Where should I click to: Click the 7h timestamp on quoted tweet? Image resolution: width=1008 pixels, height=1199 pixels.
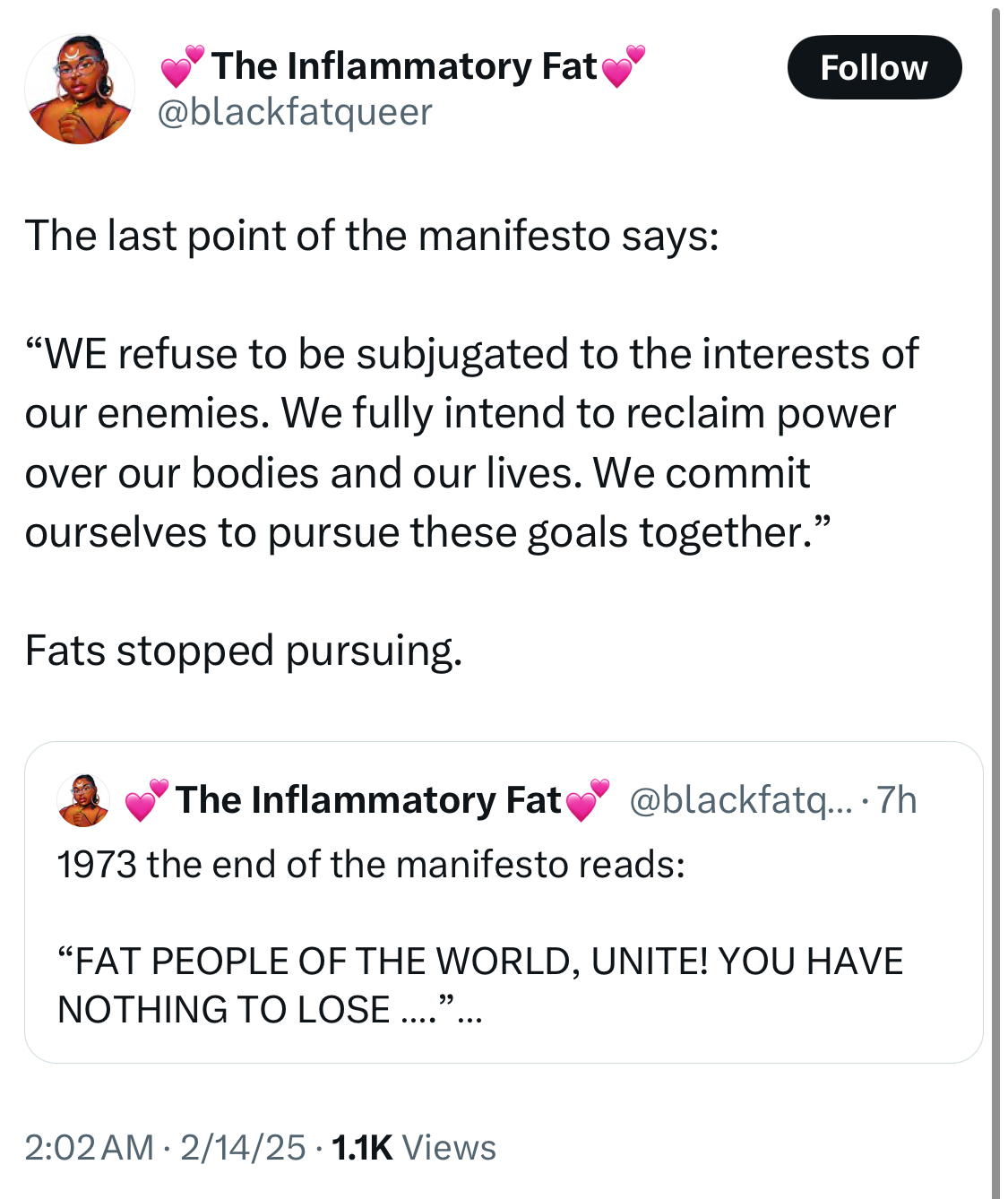pos(896,800)
